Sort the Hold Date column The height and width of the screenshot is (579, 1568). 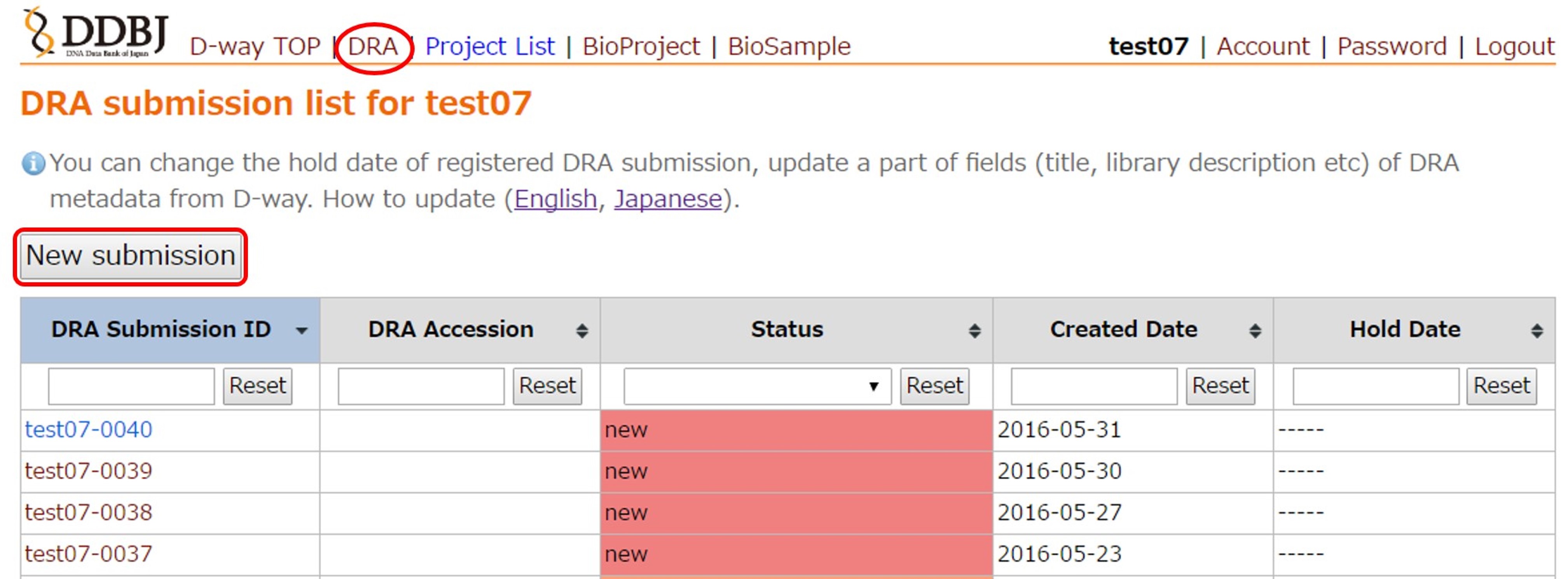click(1537, 331)
